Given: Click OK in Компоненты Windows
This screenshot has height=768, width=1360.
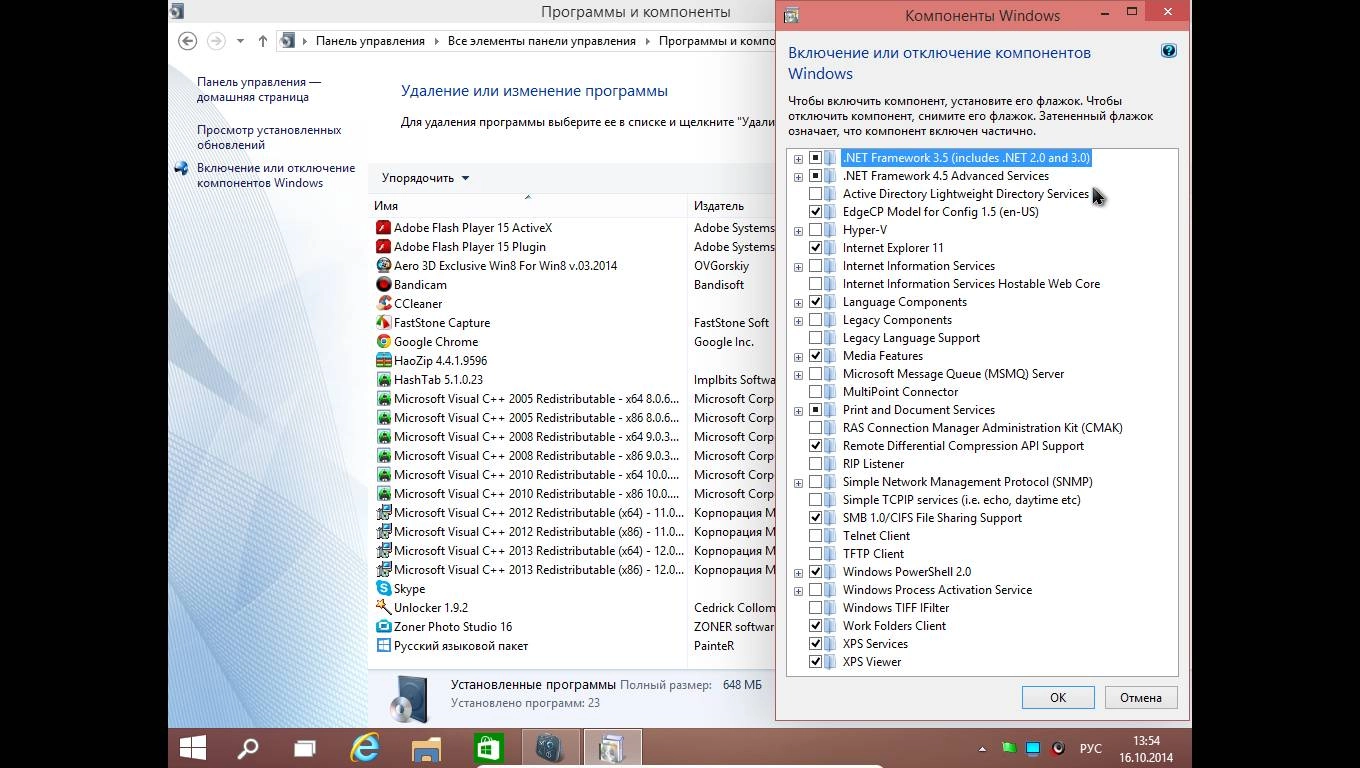Looking at the screenshot, I should [1058, 698].
